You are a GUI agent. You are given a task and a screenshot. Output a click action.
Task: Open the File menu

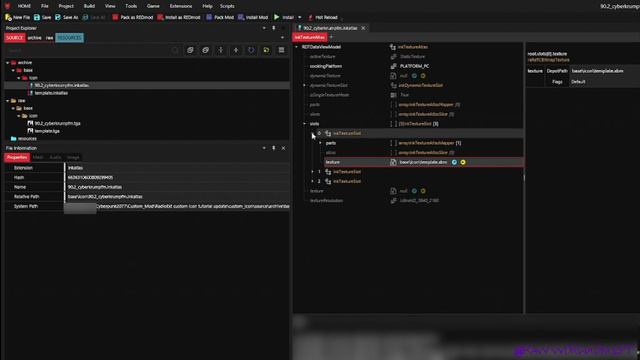44,6
